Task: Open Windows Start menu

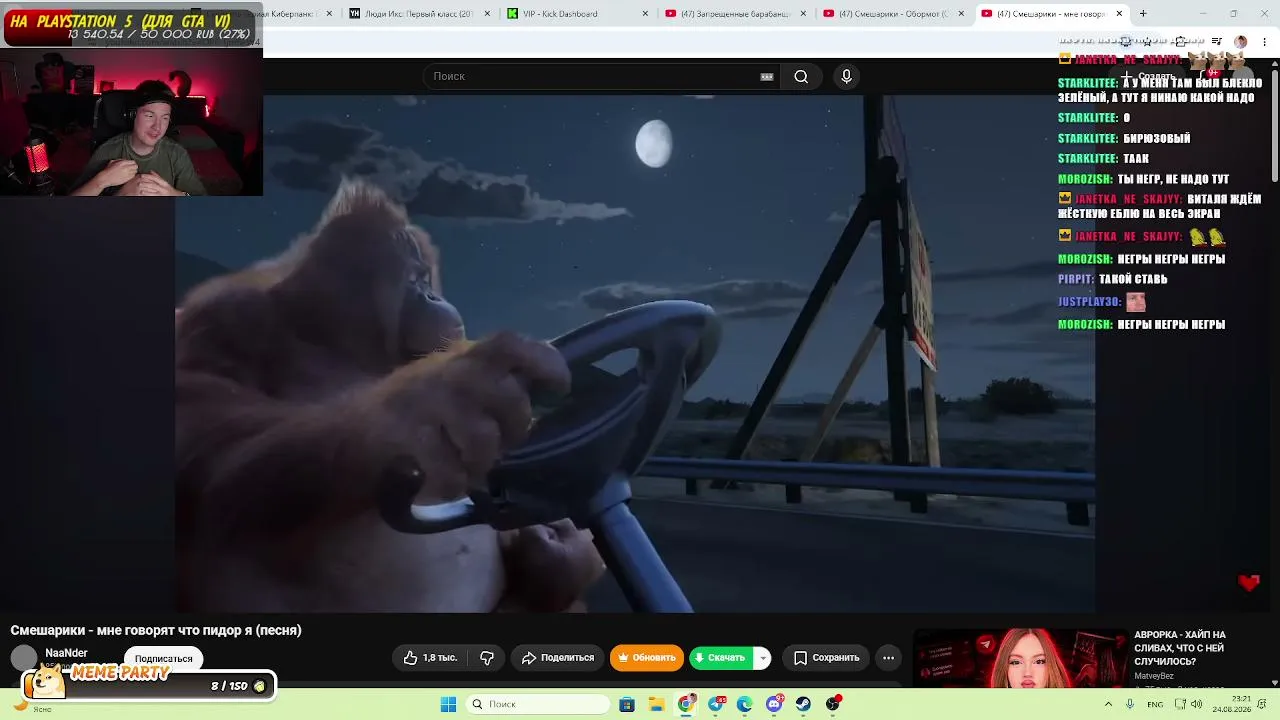Action: (x=449, y=704)
